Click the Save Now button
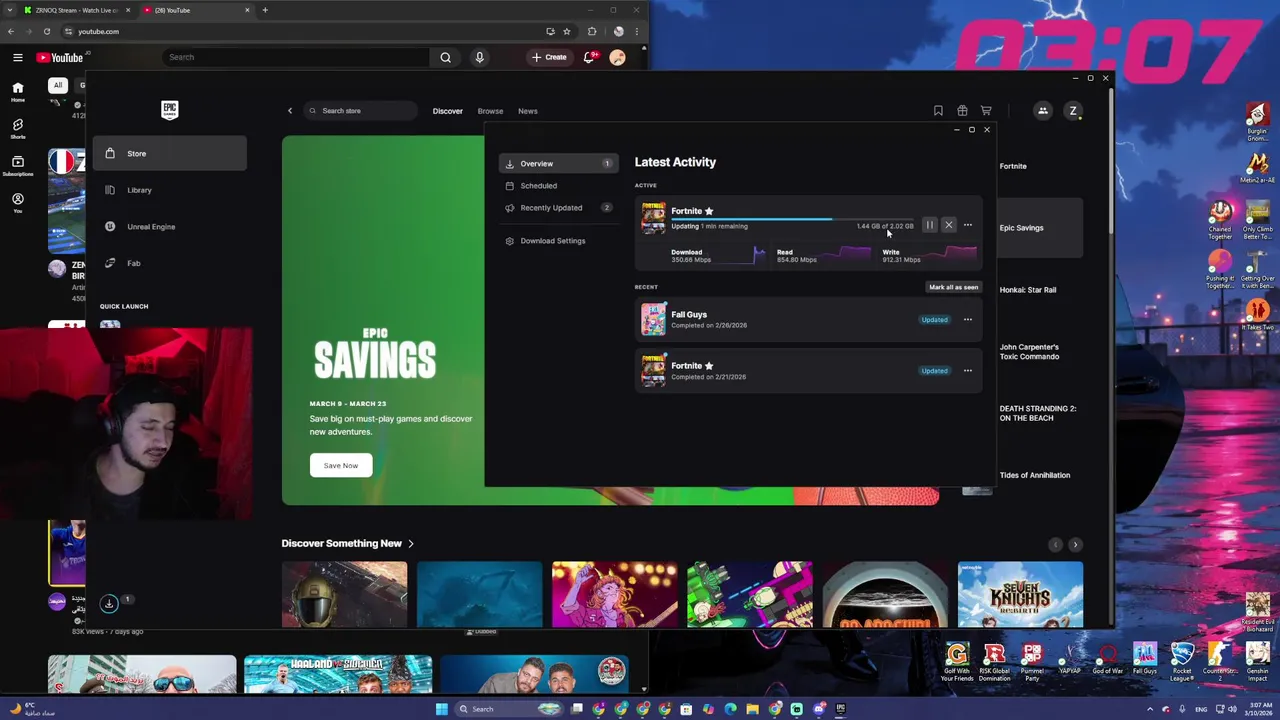This screenshot has height=720, width=1280. pos(341,465)
